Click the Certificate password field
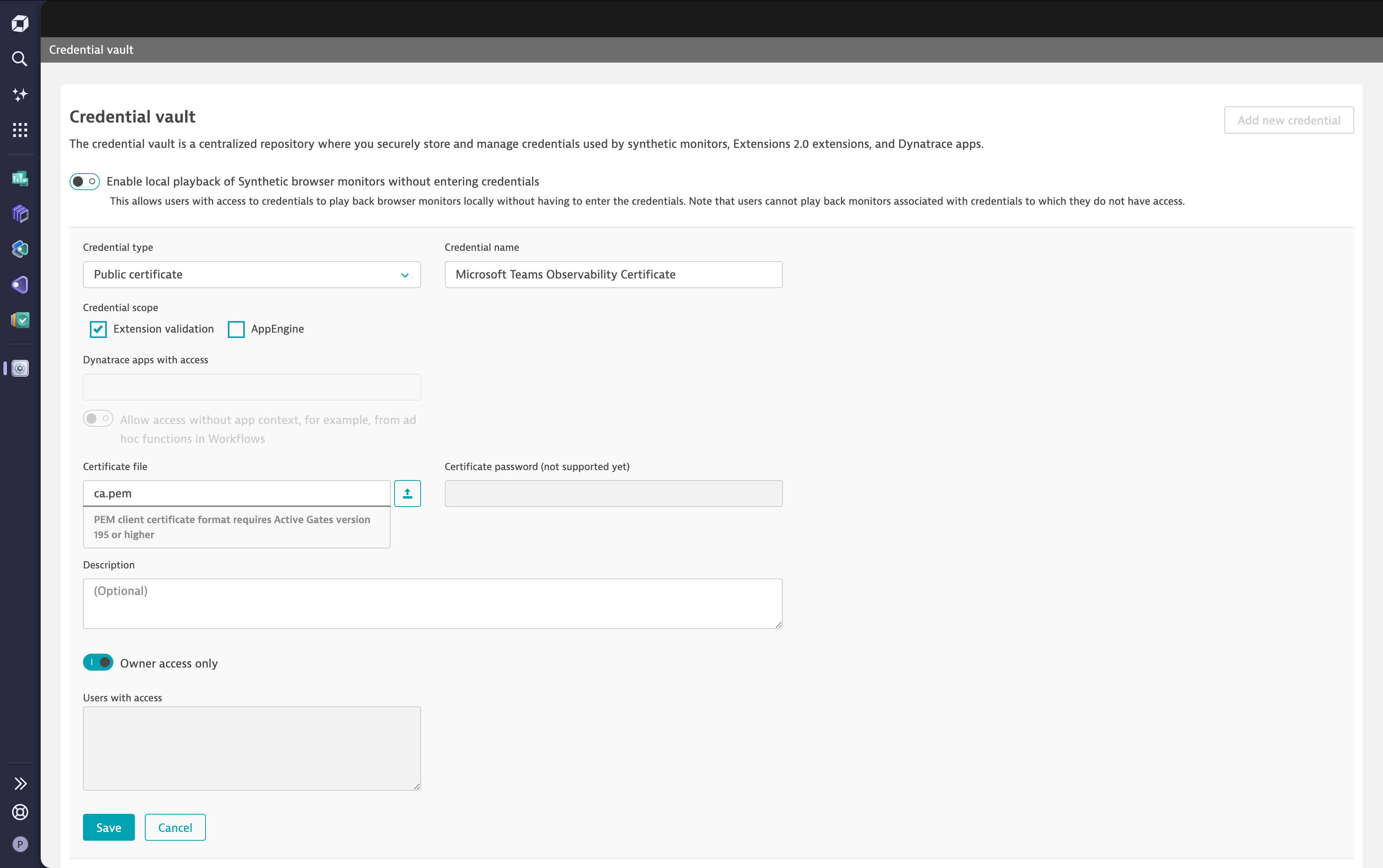 [x=613, y=493]
